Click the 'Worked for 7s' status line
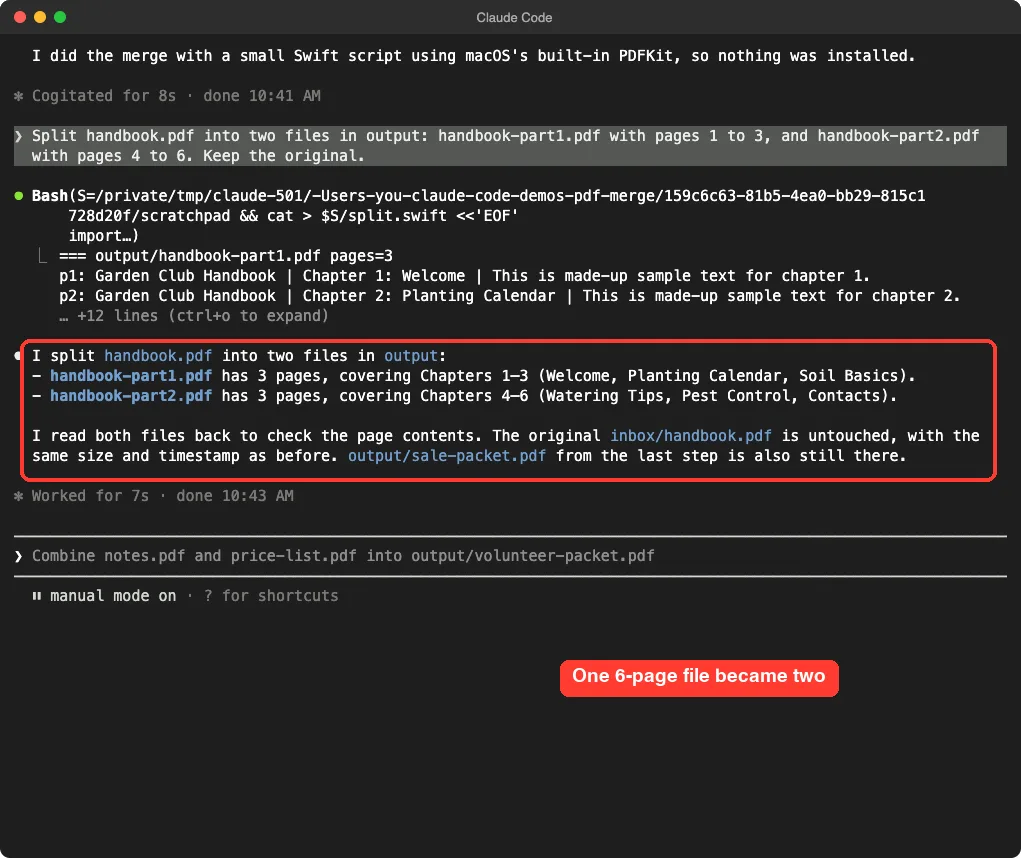This screenshot has height=858, width=1021. click(x=163, y=496)
